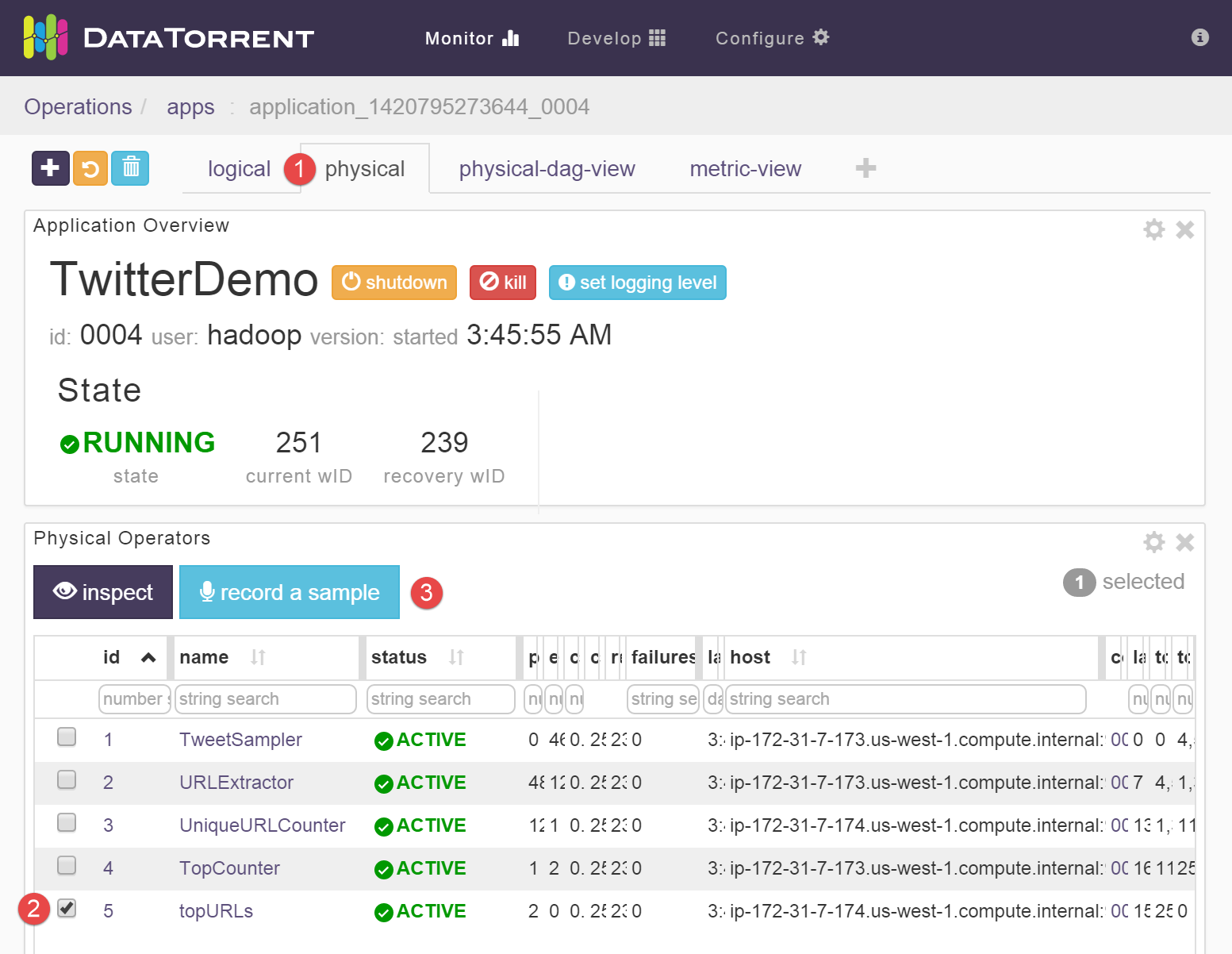This screenshot has width=1232, height=954.
Task: Open the Configure menu
Action: [x=772, y=38]
